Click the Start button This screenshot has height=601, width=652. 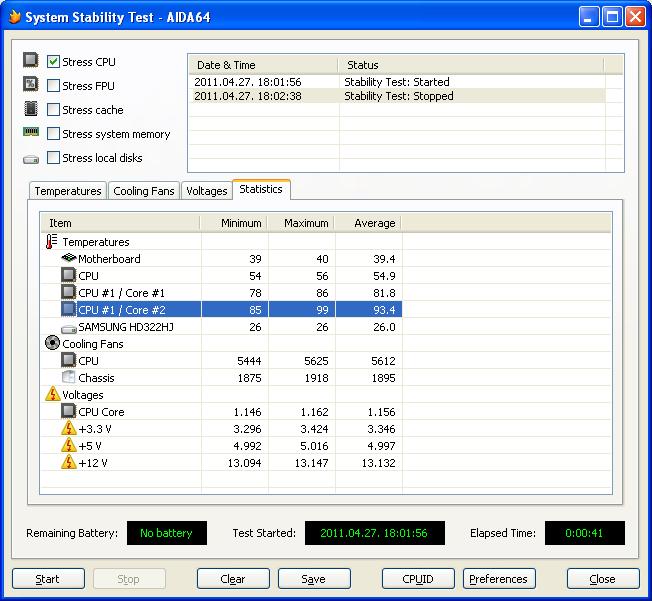(x=48, y=579)
